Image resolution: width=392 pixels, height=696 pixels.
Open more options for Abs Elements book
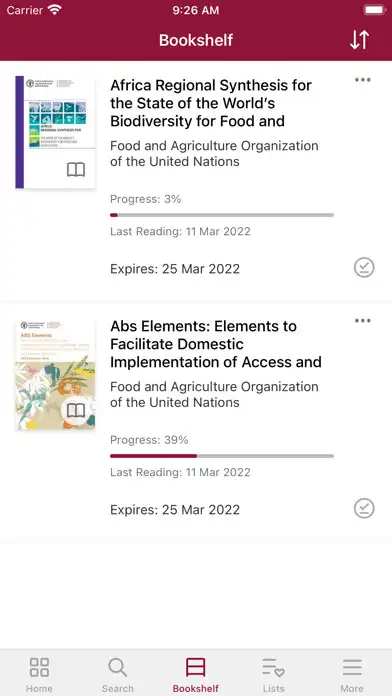pos(363,320)
